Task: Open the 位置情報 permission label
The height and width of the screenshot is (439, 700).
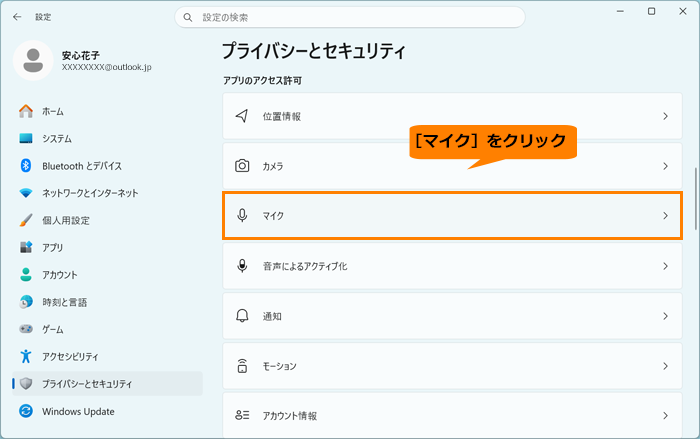Action: point(282,117)
